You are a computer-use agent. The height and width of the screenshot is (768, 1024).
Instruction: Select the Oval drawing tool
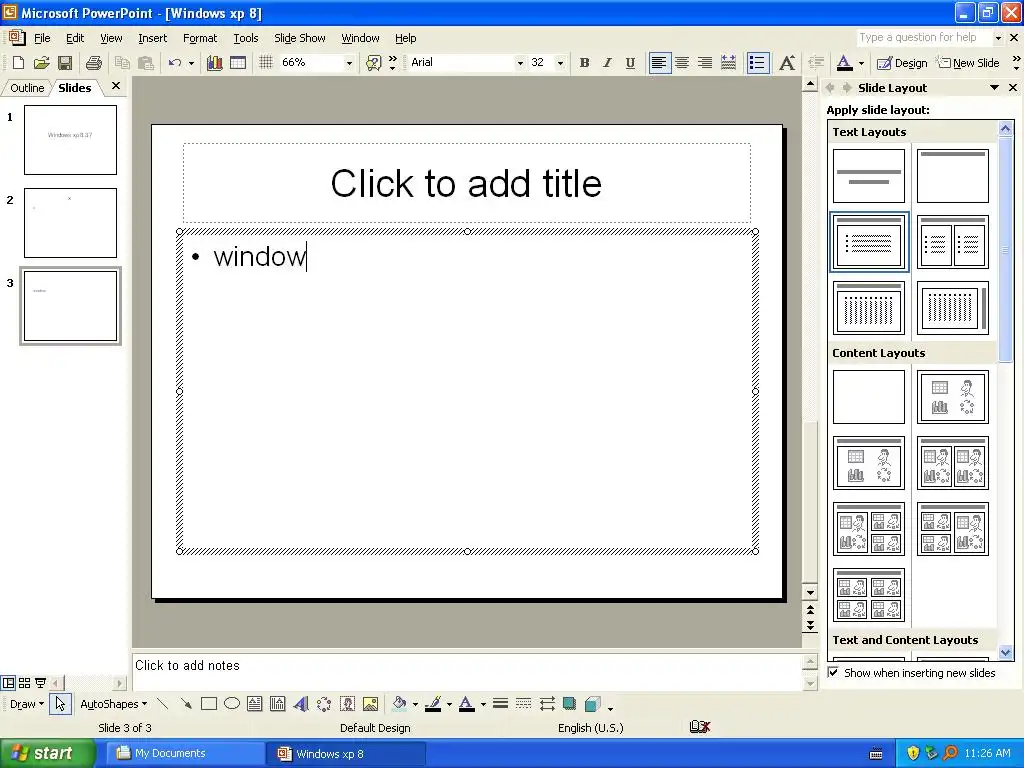click(x=232, y=703)
